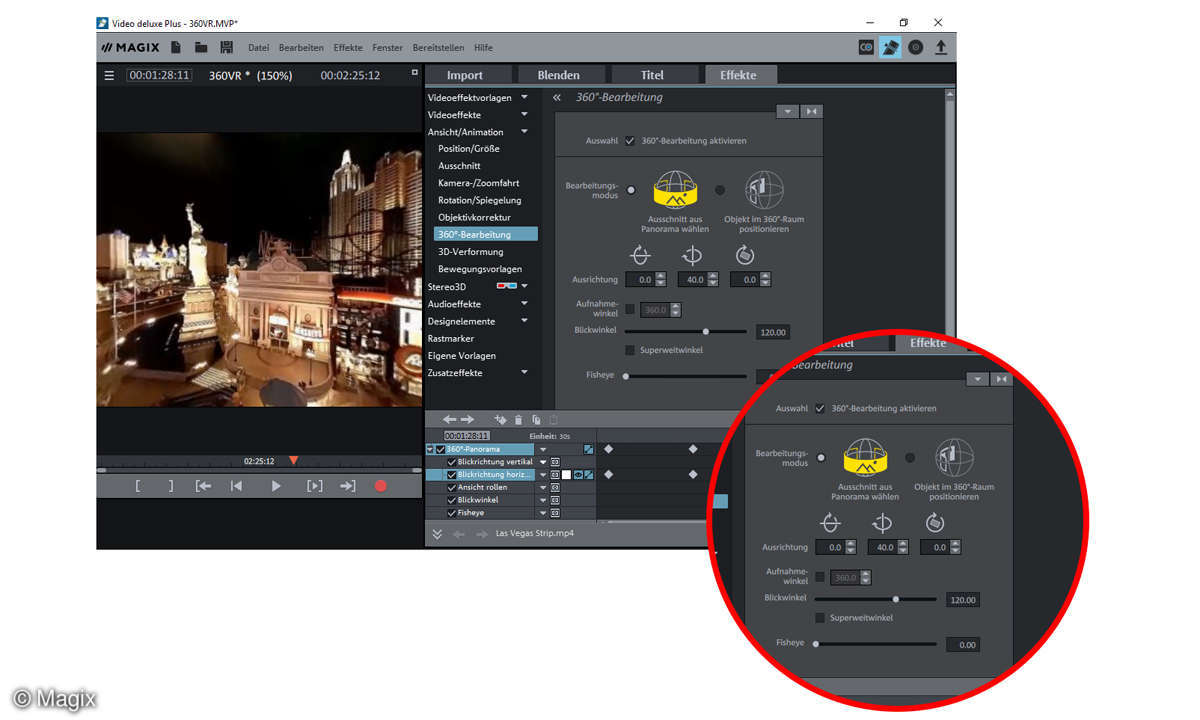Open the dropdown arrow on the Blickrichtung vertikal row
The width and height of the screenshot is (1200, 720).
coord(543,462)
